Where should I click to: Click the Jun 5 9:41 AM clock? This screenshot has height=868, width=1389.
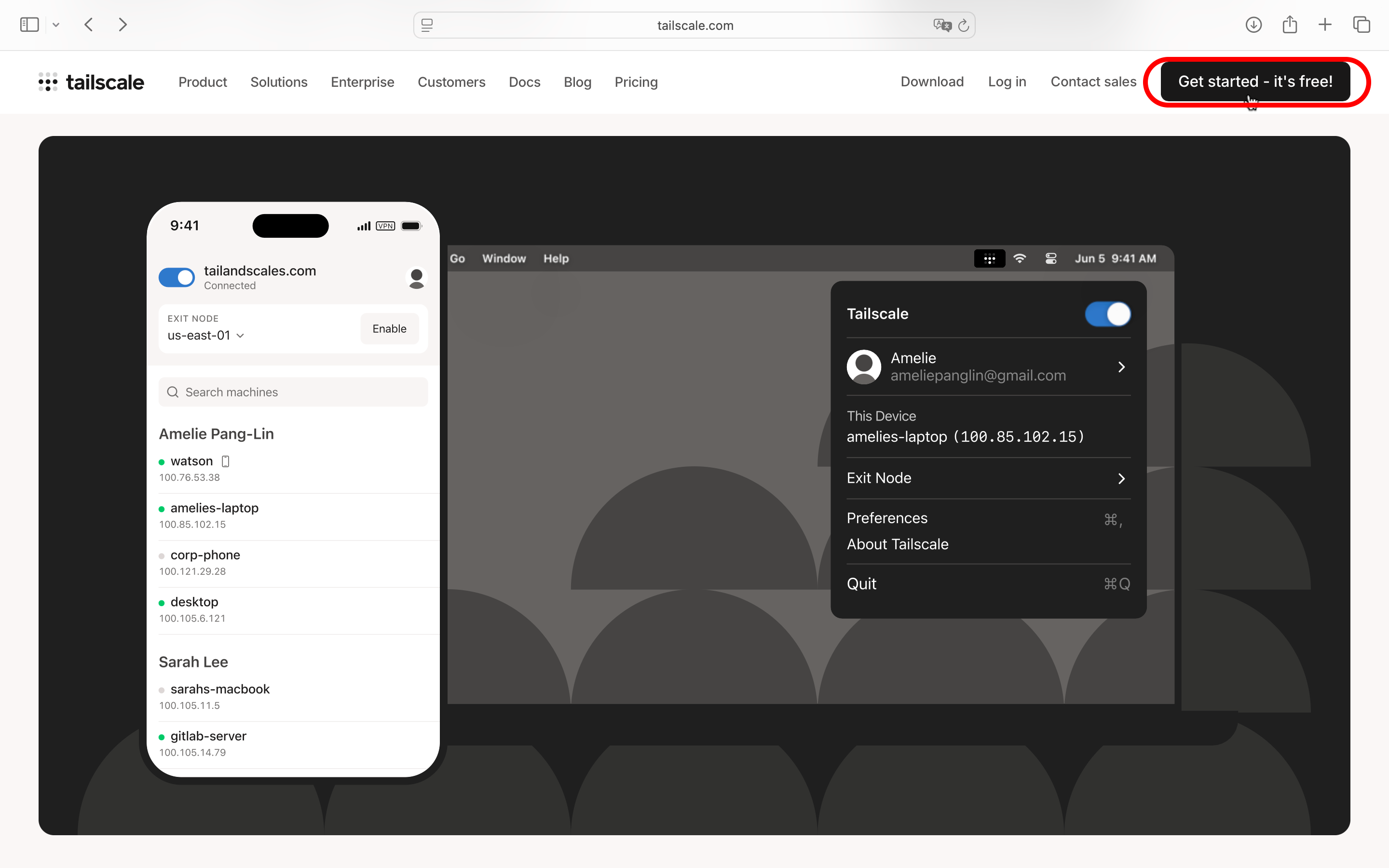click(1115, 258)
